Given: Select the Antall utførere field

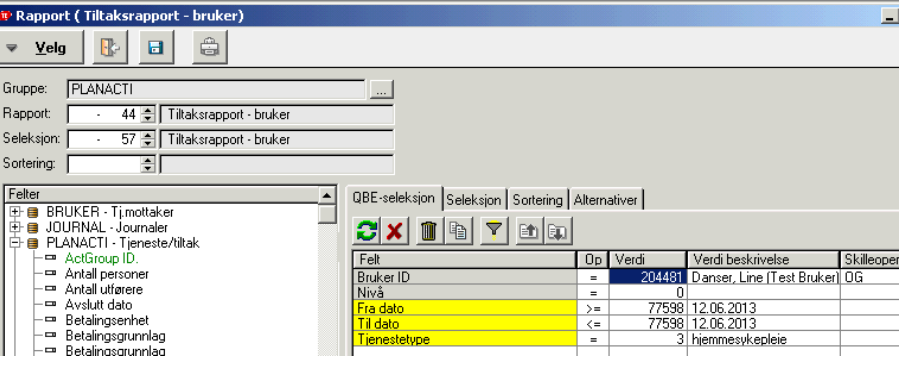Looking at the screenshot, I should tap(104, 289).
